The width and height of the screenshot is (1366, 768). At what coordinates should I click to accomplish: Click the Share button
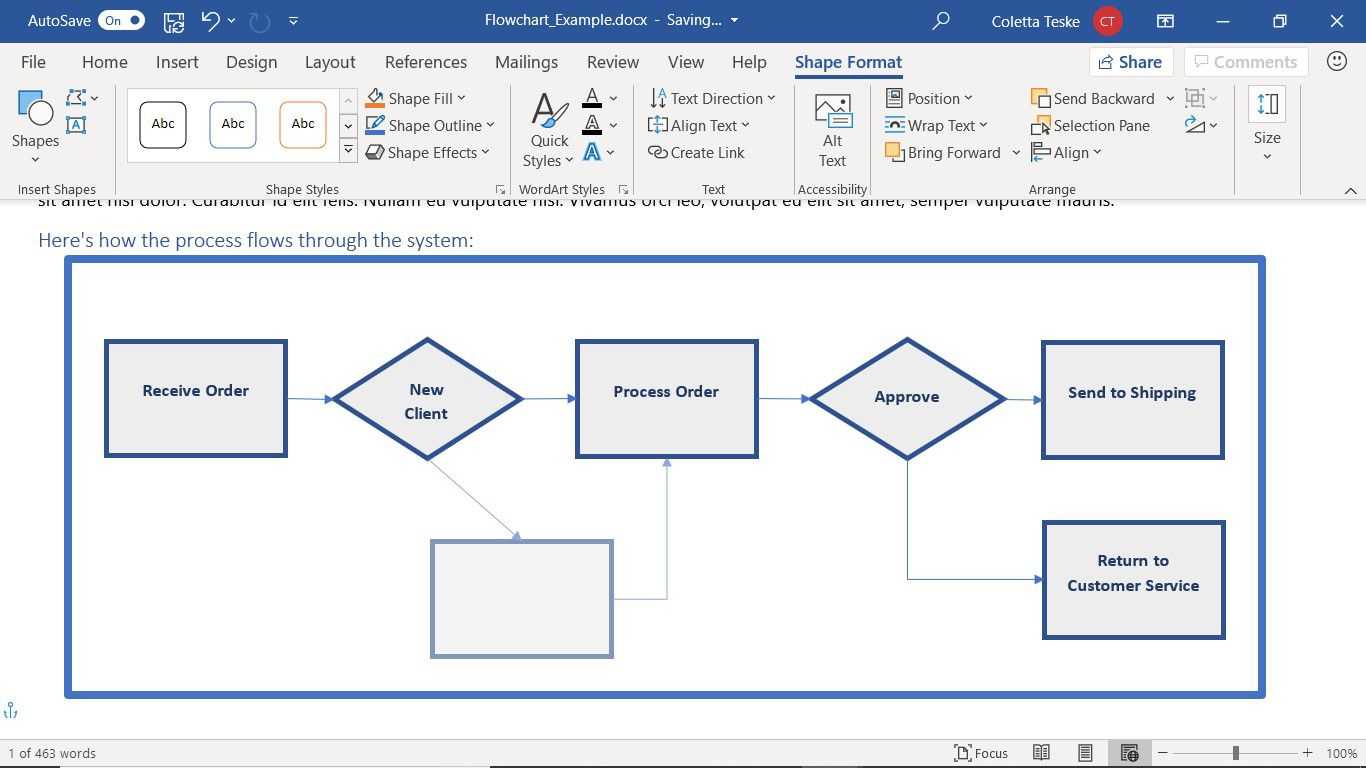pos(1129,62)
